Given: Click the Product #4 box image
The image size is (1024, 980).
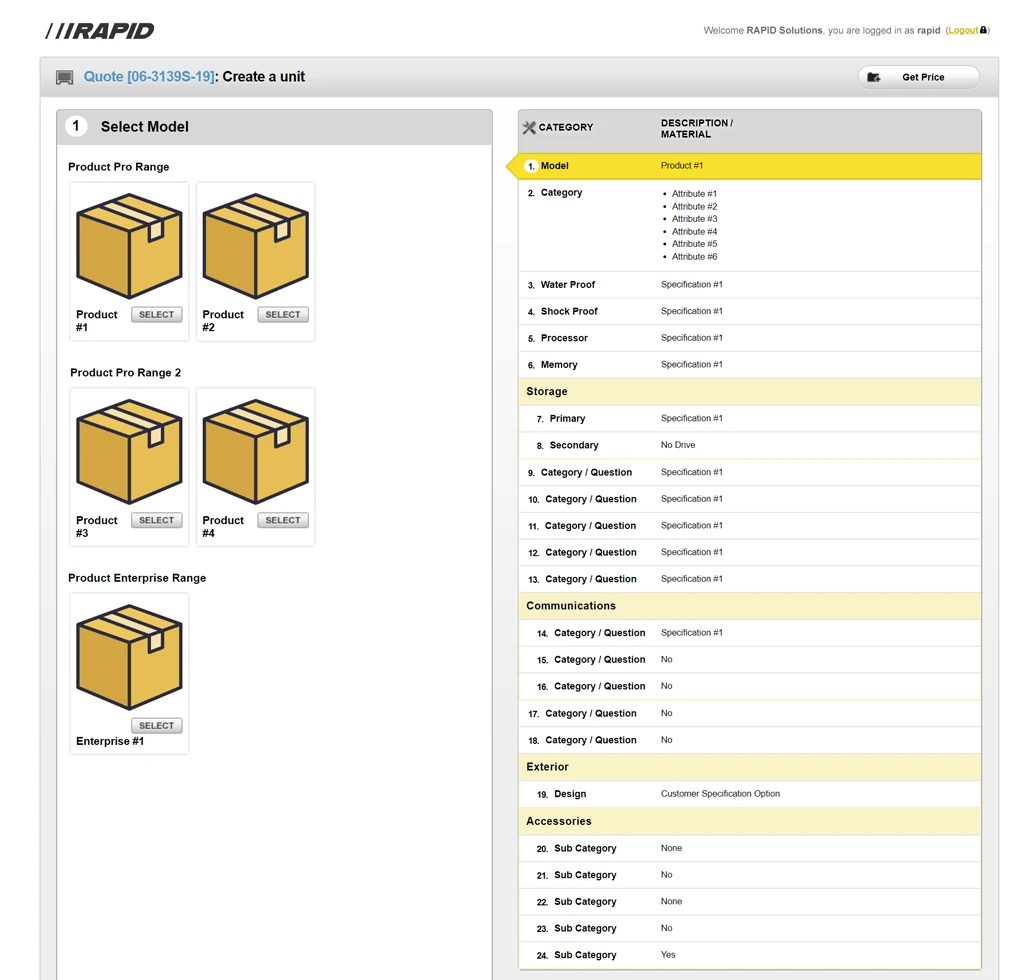Looking at the screenshot, I should pos(255,451).
